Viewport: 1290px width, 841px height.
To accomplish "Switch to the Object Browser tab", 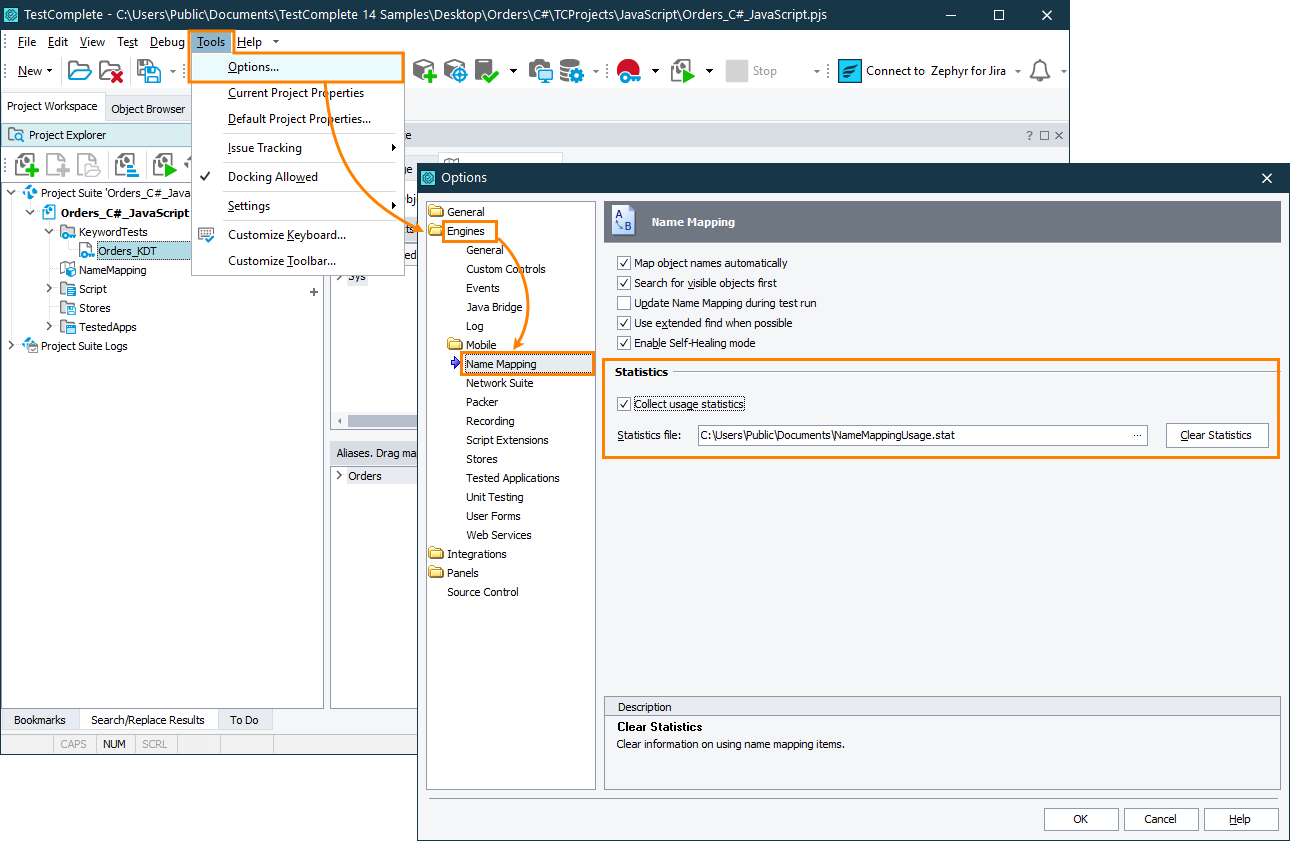I will pos(147,107).
